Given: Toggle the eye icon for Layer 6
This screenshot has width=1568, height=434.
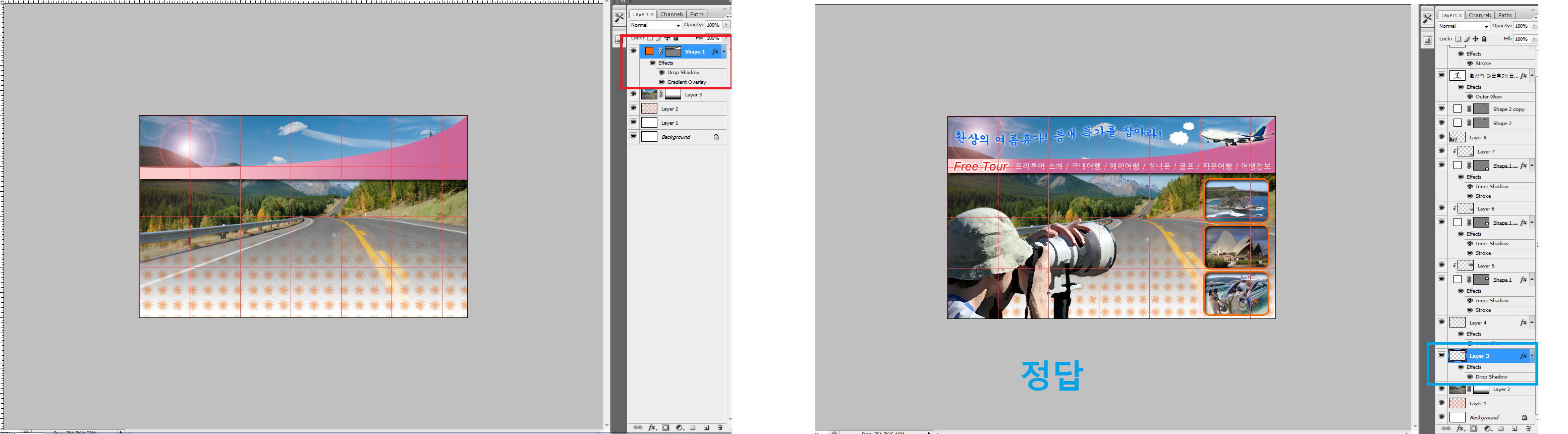Looking at the screenshot, I should click(1441, 208).
